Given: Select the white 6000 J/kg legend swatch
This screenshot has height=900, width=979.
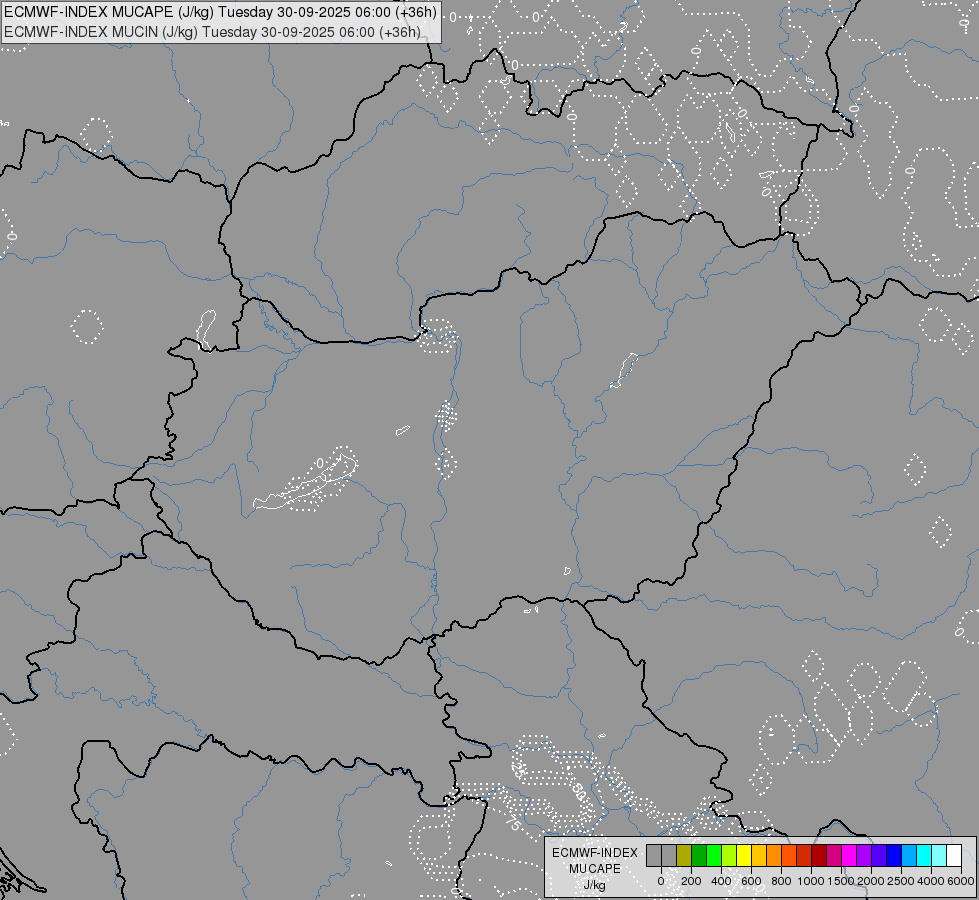Looking at the screenshot, I should pyautogui.click(x=954, y=855).
